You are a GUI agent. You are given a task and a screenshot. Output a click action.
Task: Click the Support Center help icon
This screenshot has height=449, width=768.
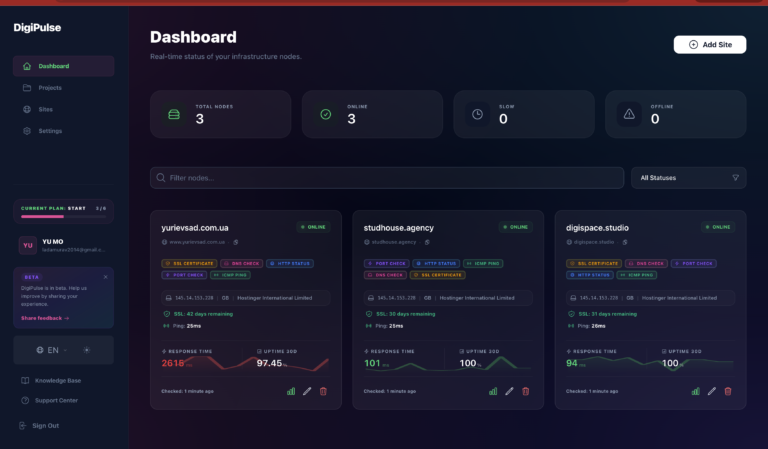[25, 400]
